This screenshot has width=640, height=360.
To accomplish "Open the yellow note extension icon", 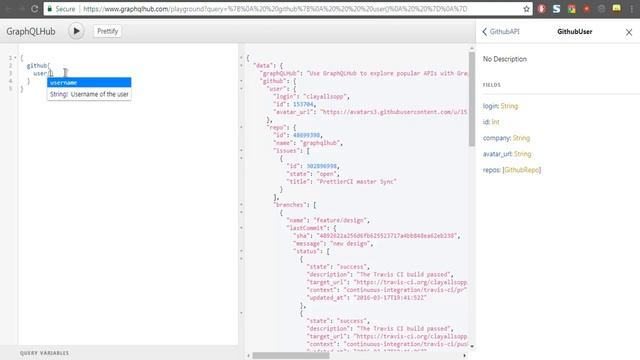I will (x=616, y=9).
